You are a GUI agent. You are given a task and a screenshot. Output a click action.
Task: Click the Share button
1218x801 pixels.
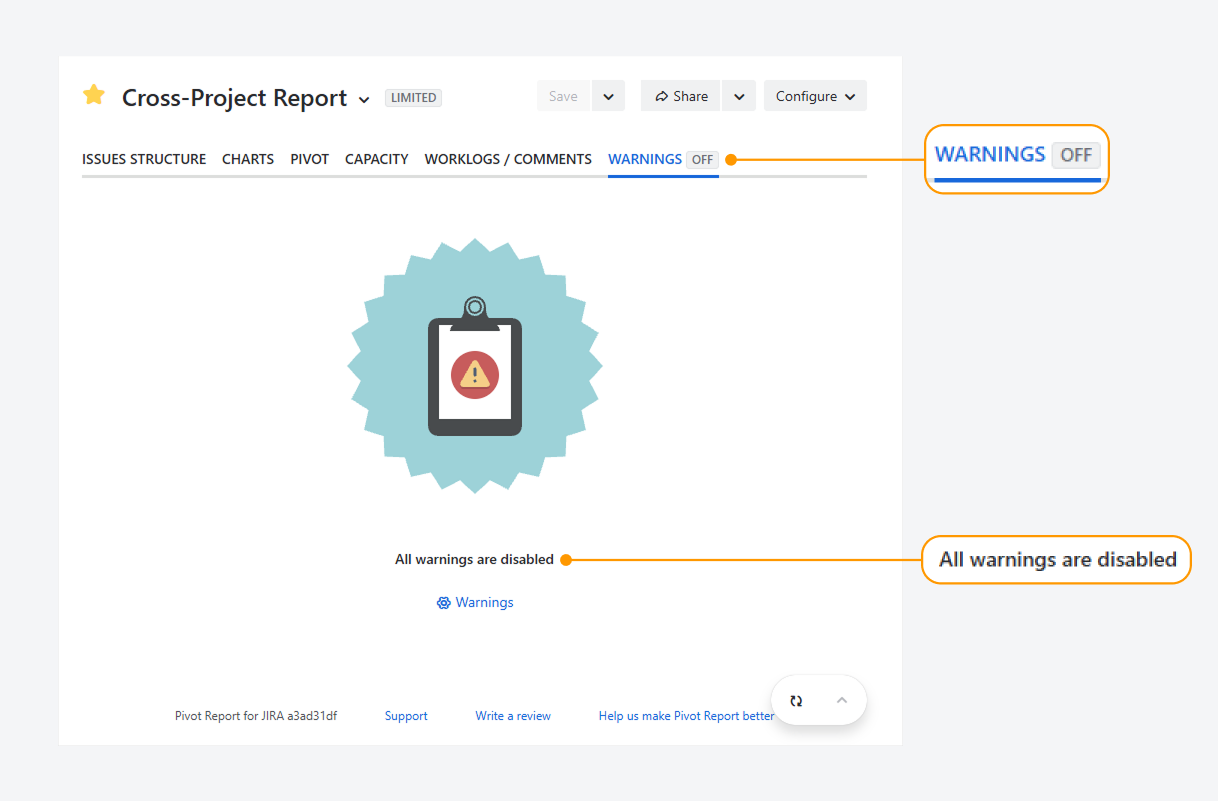[681, 96]
